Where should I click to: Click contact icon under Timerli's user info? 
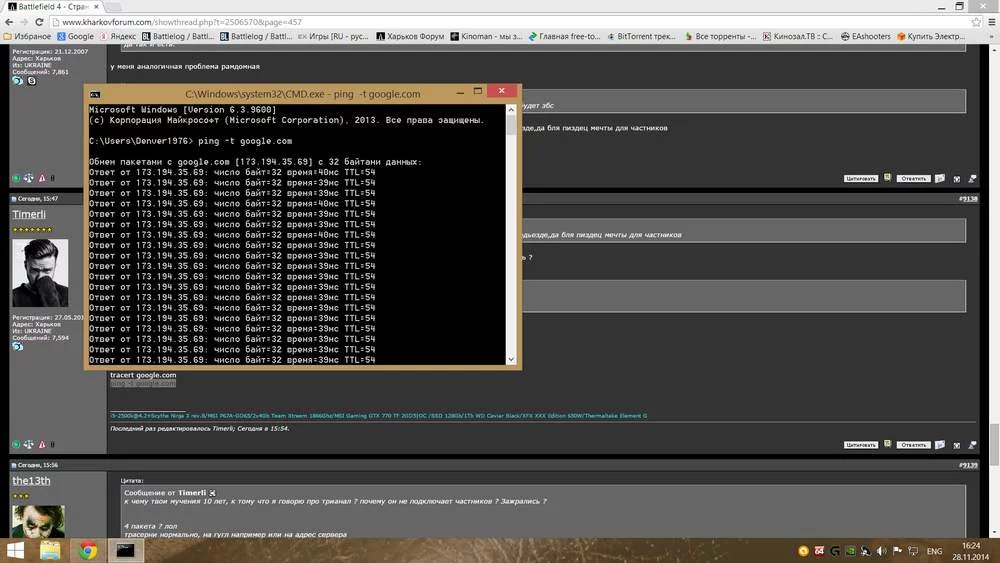18,347
